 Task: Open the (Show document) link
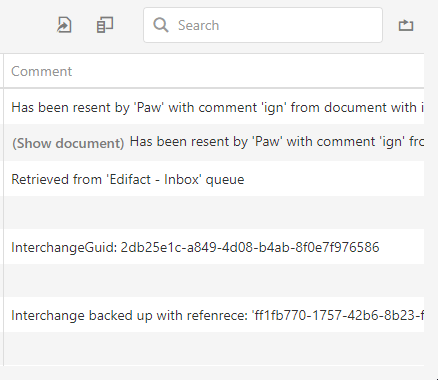(68, 143)
